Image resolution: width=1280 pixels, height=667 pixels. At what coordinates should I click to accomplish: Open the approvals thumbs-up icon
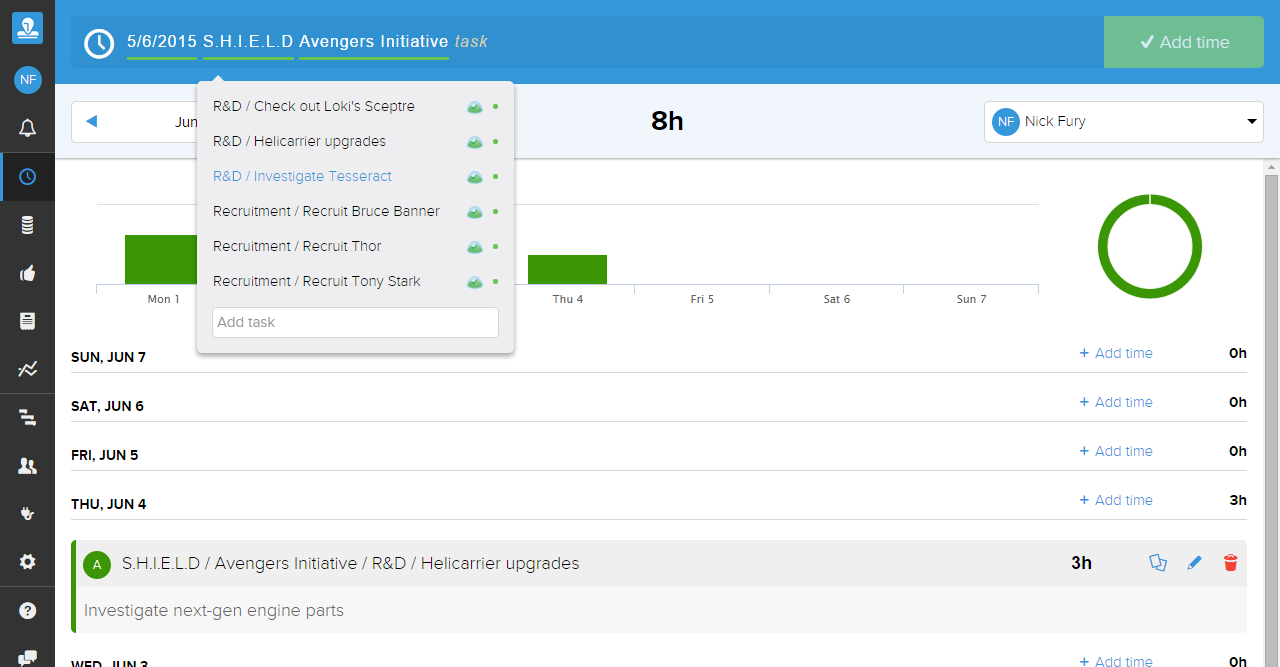28,273
